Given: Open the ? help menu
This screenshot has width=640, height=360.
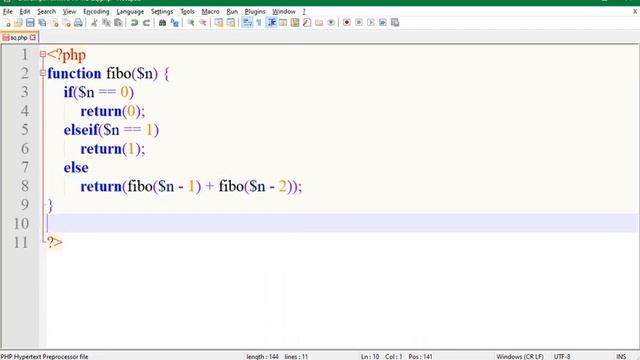Looking at the screenshot, I should tap(304, 11).
